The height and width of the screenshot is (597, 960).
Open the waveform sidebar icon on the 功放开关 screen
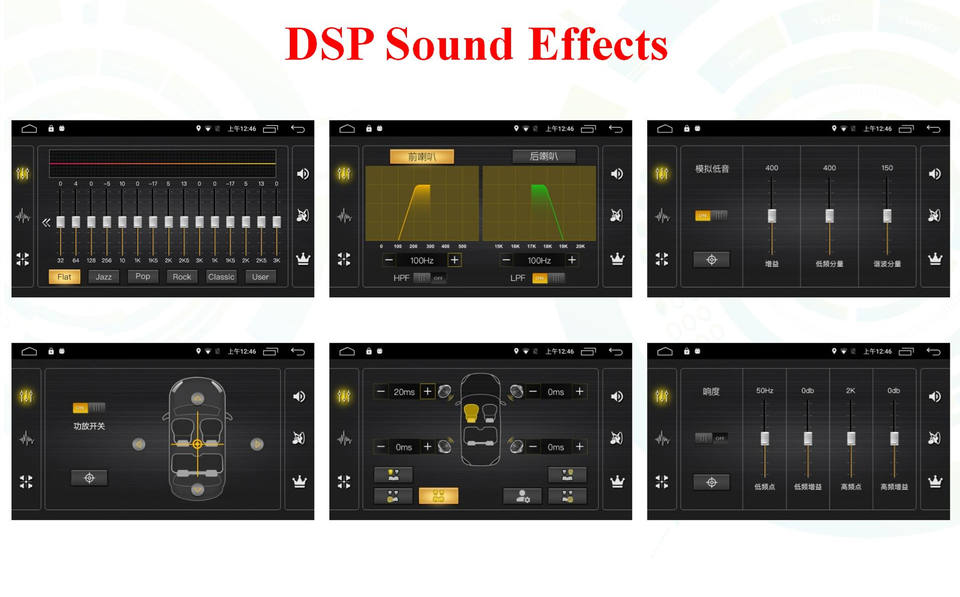(26, 438)
